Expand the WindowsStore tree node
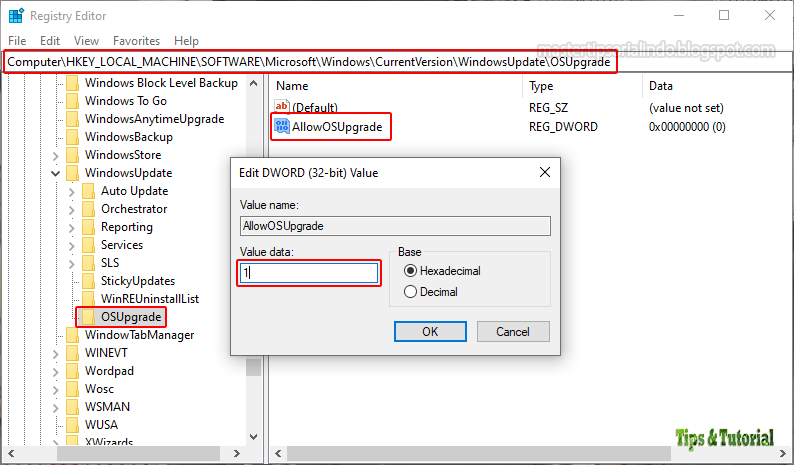The width and height of the screenshot is (794, 465). tap(56, 156)
